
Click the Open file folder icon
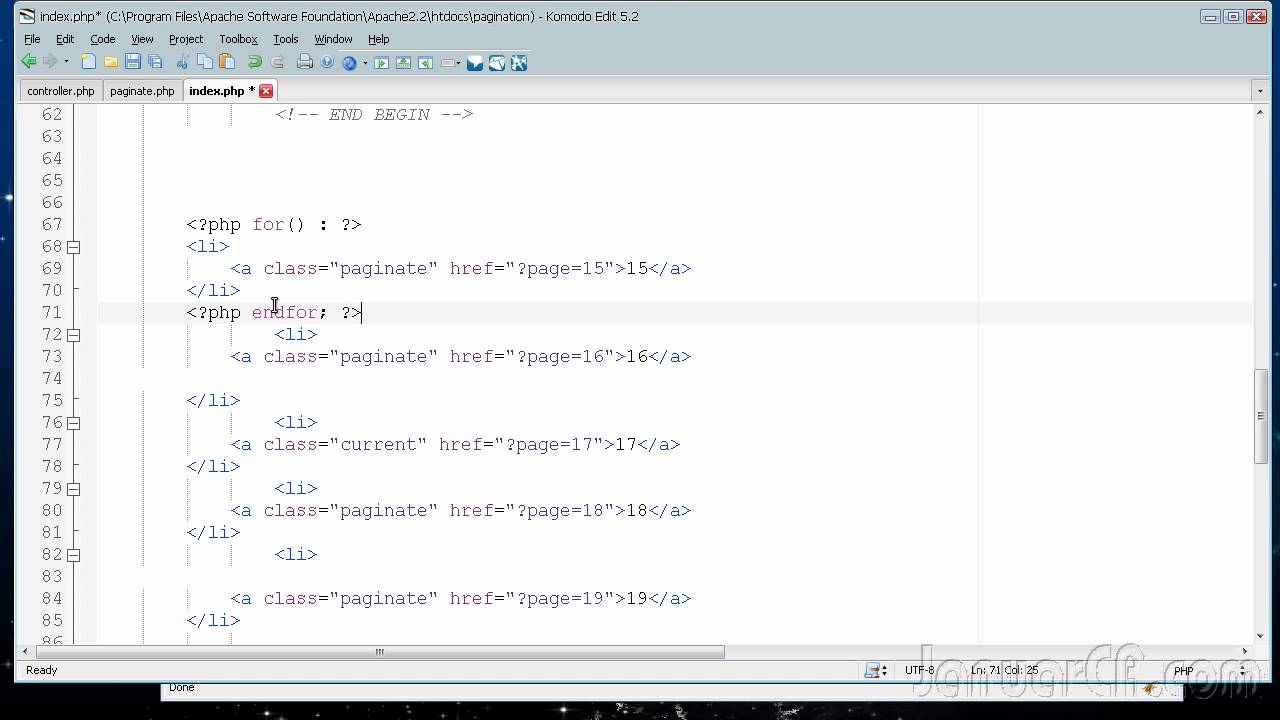111,62
